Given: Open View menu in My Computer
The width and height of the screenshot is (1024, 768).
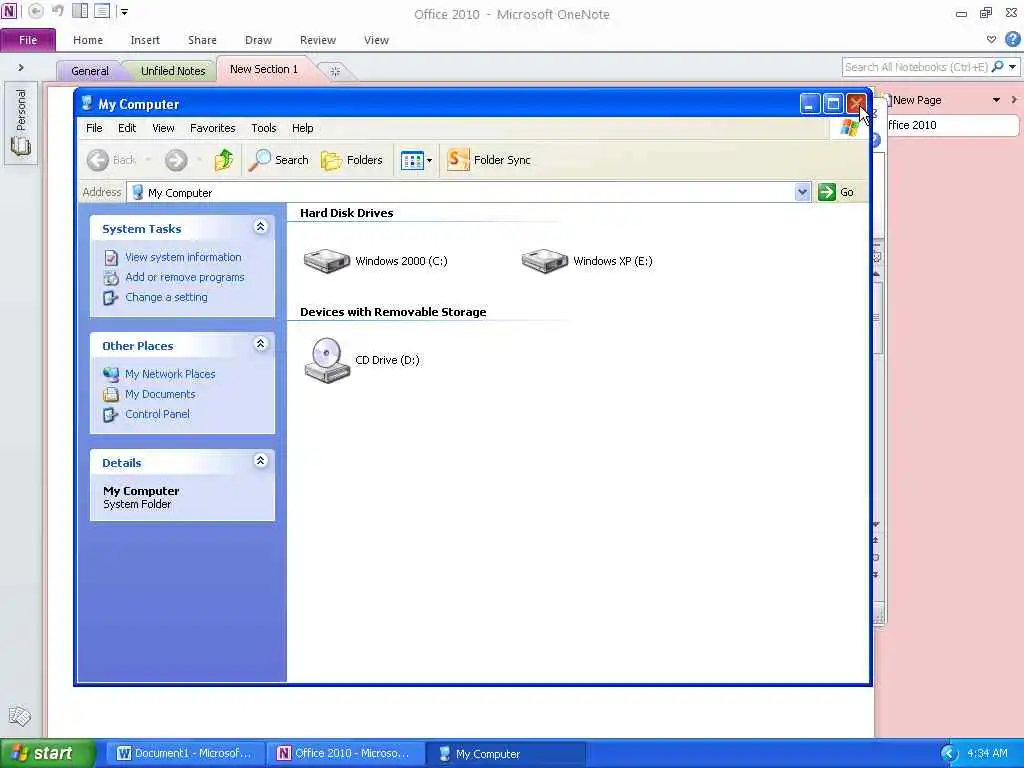Looking at the screenshot, I should [163, 128].
